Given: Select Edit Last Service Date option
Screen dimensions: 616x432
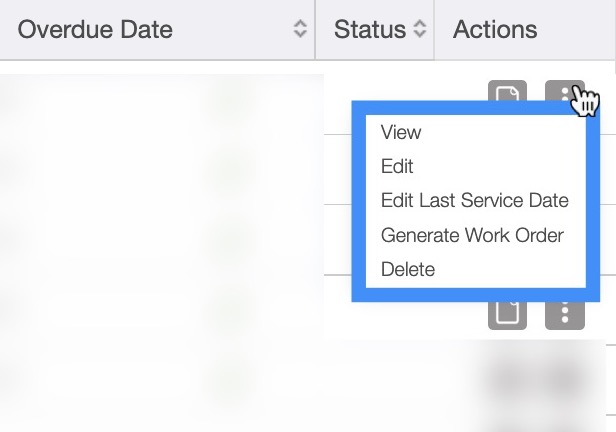Looking at the screenshot, I should point(474,201).
